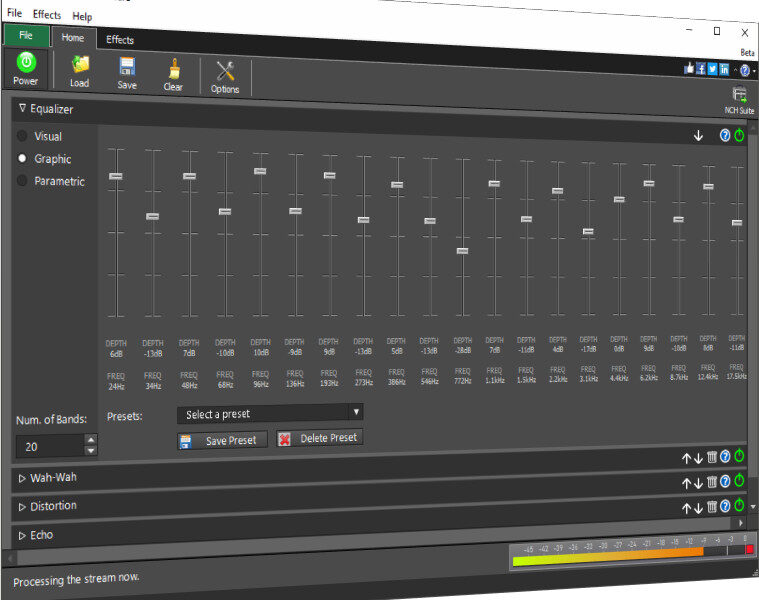
Task: Open the Select a preset dropdown
Action: 270,413
